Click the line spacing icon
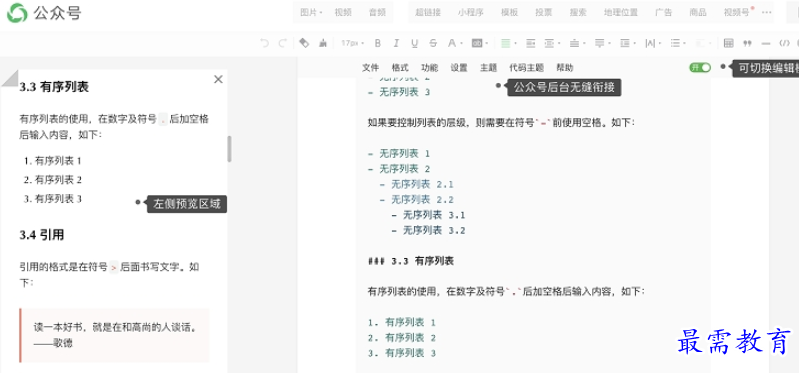Viewport: 799px width, 373px height. [625, 43]
